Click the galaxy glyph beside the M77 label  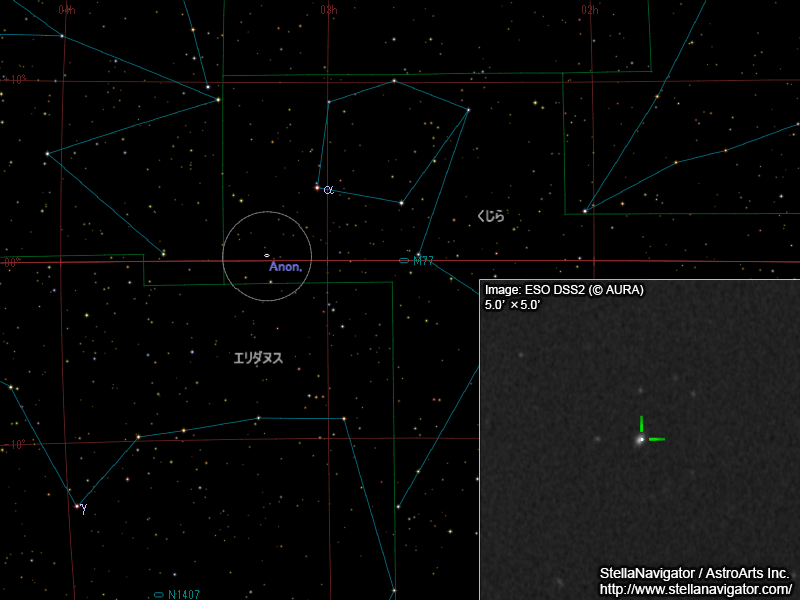coord(404,260)
